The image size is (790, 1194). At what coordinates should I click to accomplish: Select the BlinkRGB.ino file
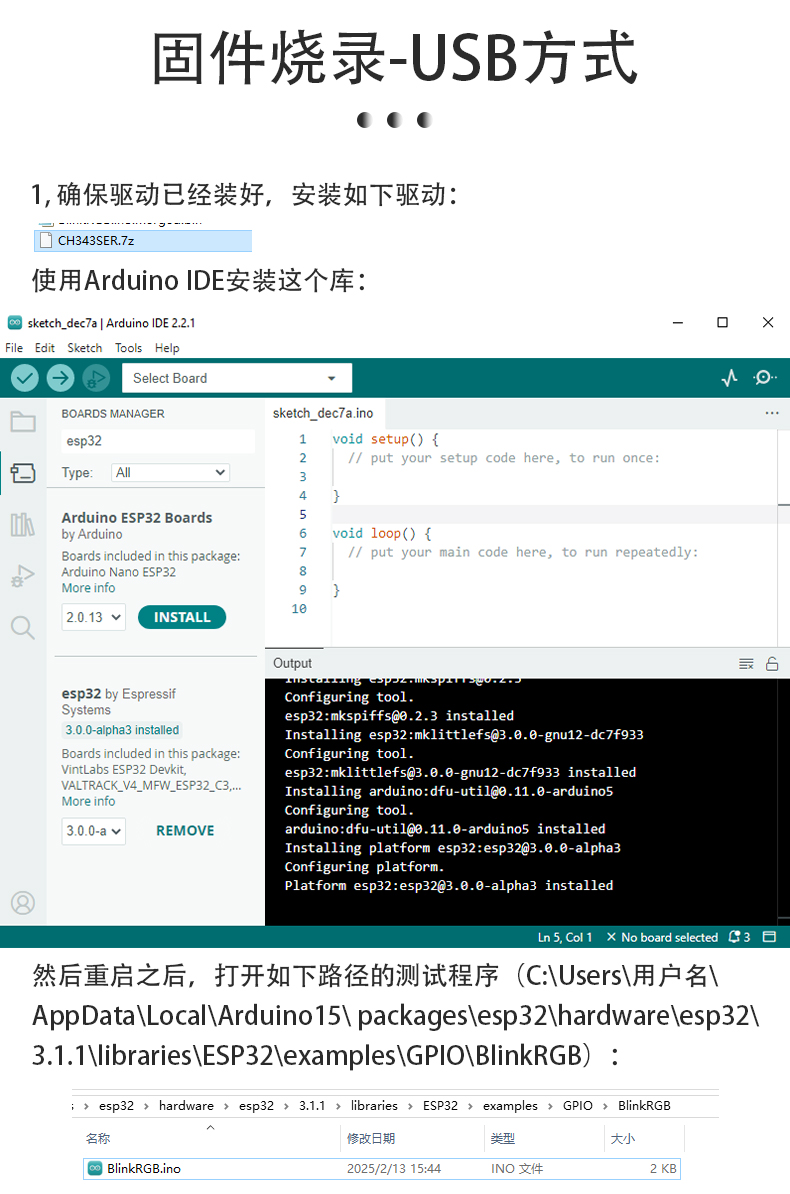[144, 1168]
